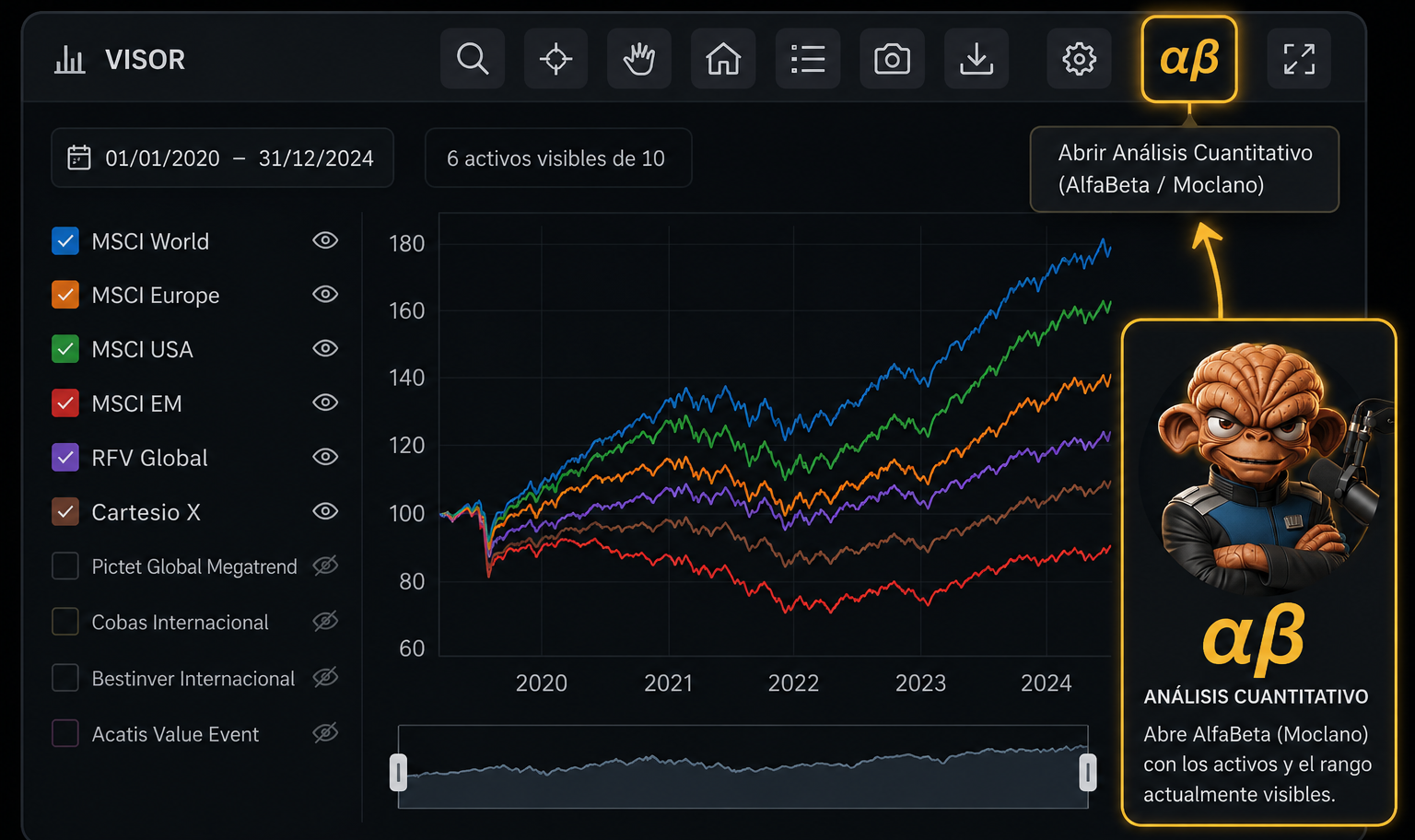
Task: Download chart data with download icon
Action: (976, 59)
